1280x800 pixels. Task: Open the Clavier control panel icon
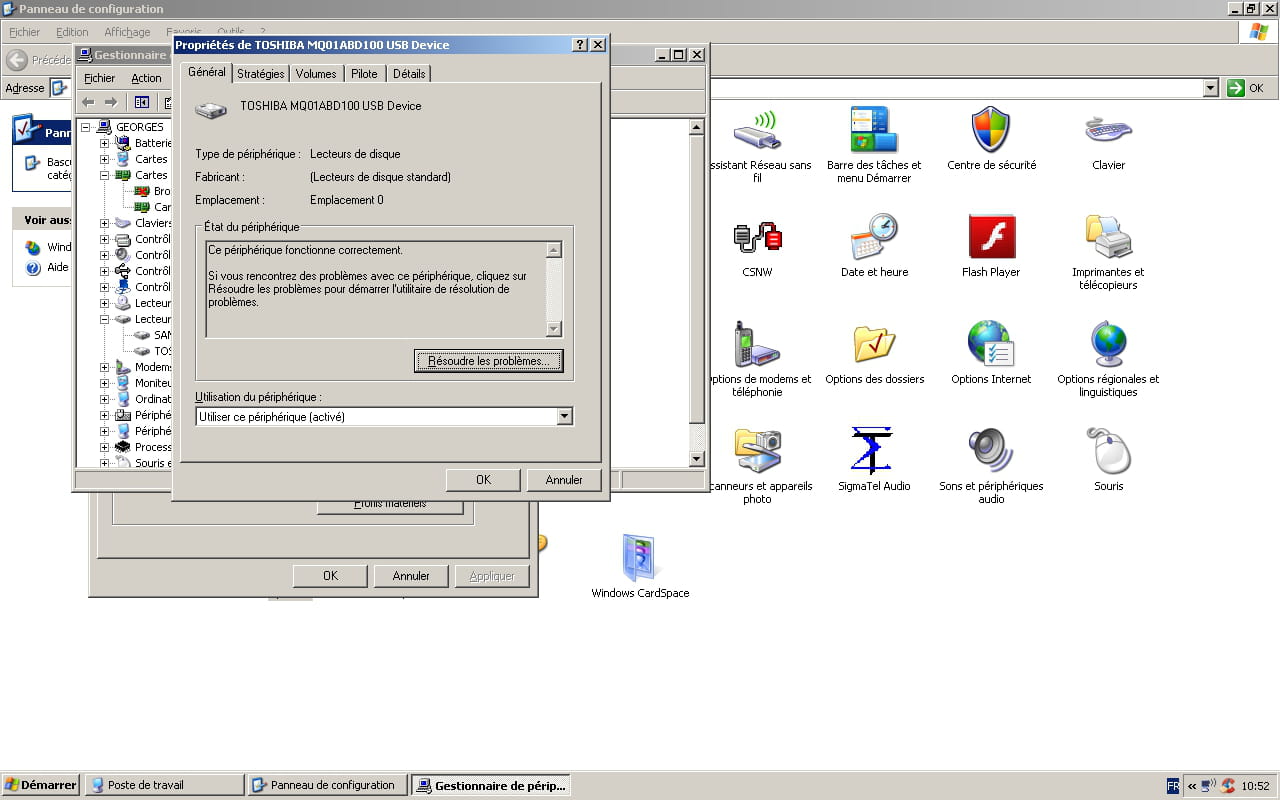pyautogui.click(x=1108, y=130)
